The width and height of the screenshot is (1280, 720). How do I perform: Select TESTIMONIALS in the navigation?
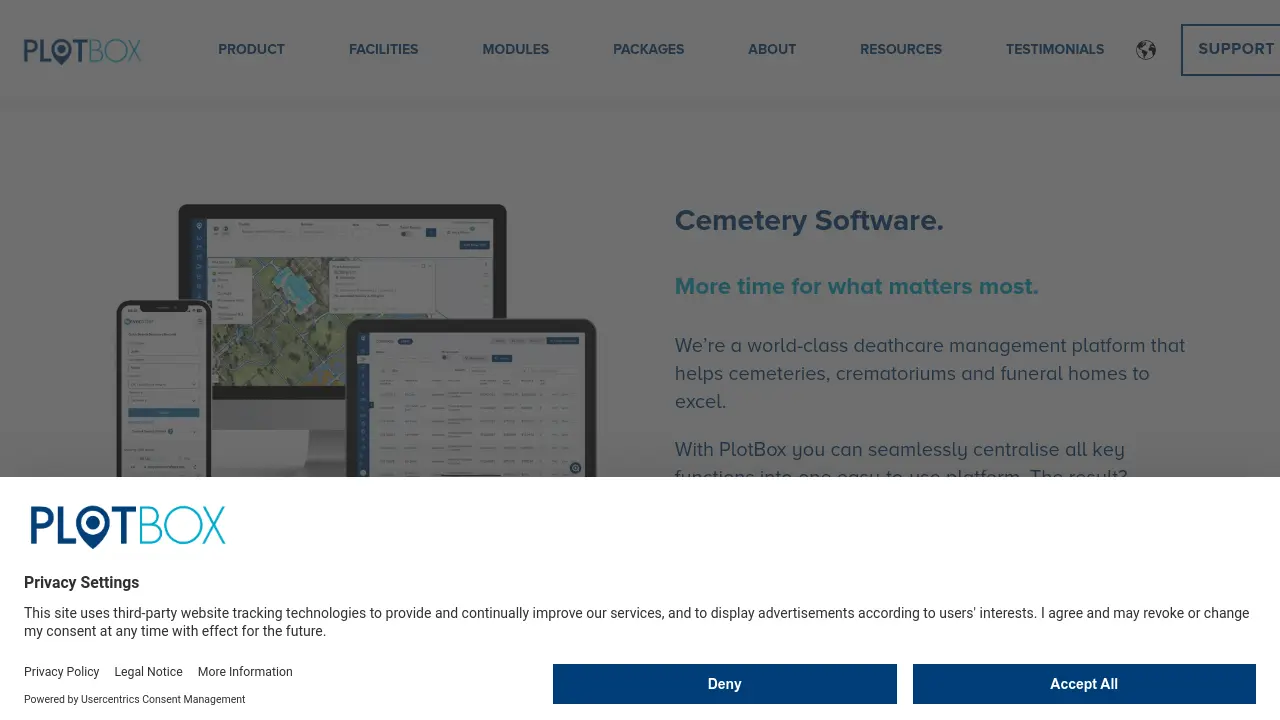point(1055,49)
